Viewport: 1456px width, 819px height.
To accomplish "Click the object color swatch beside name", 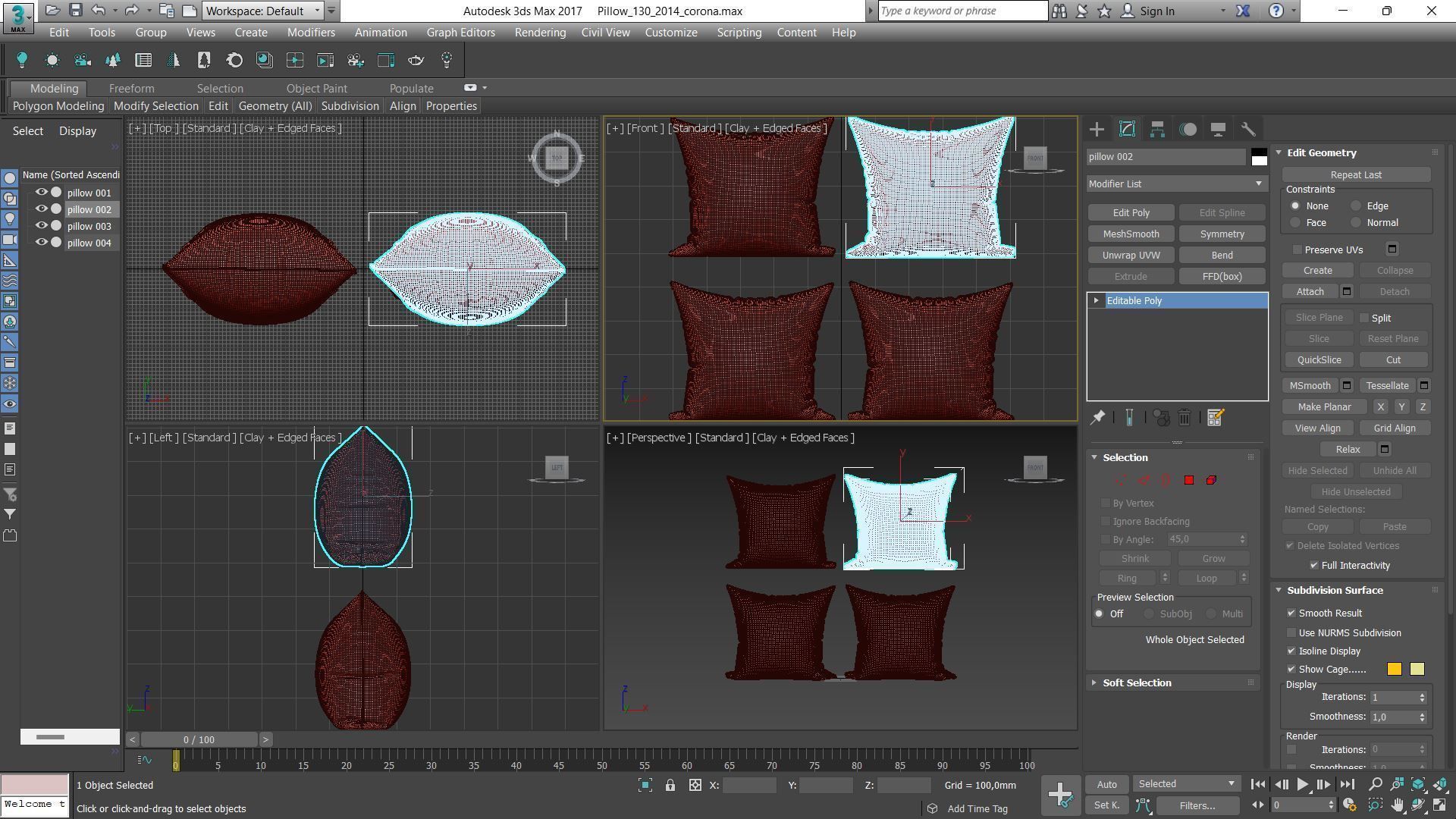I will coord(1259,157).
